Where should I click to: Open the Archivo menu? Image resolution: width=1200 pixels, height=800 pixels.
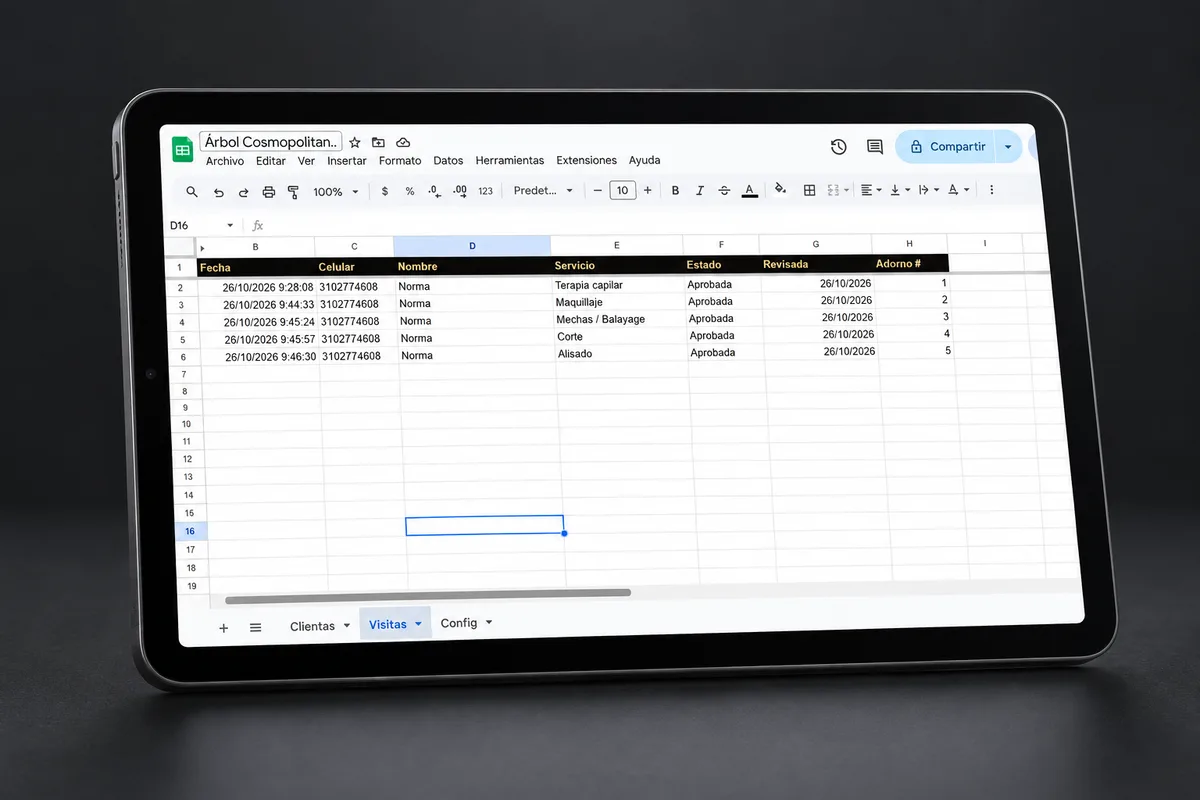225,161
